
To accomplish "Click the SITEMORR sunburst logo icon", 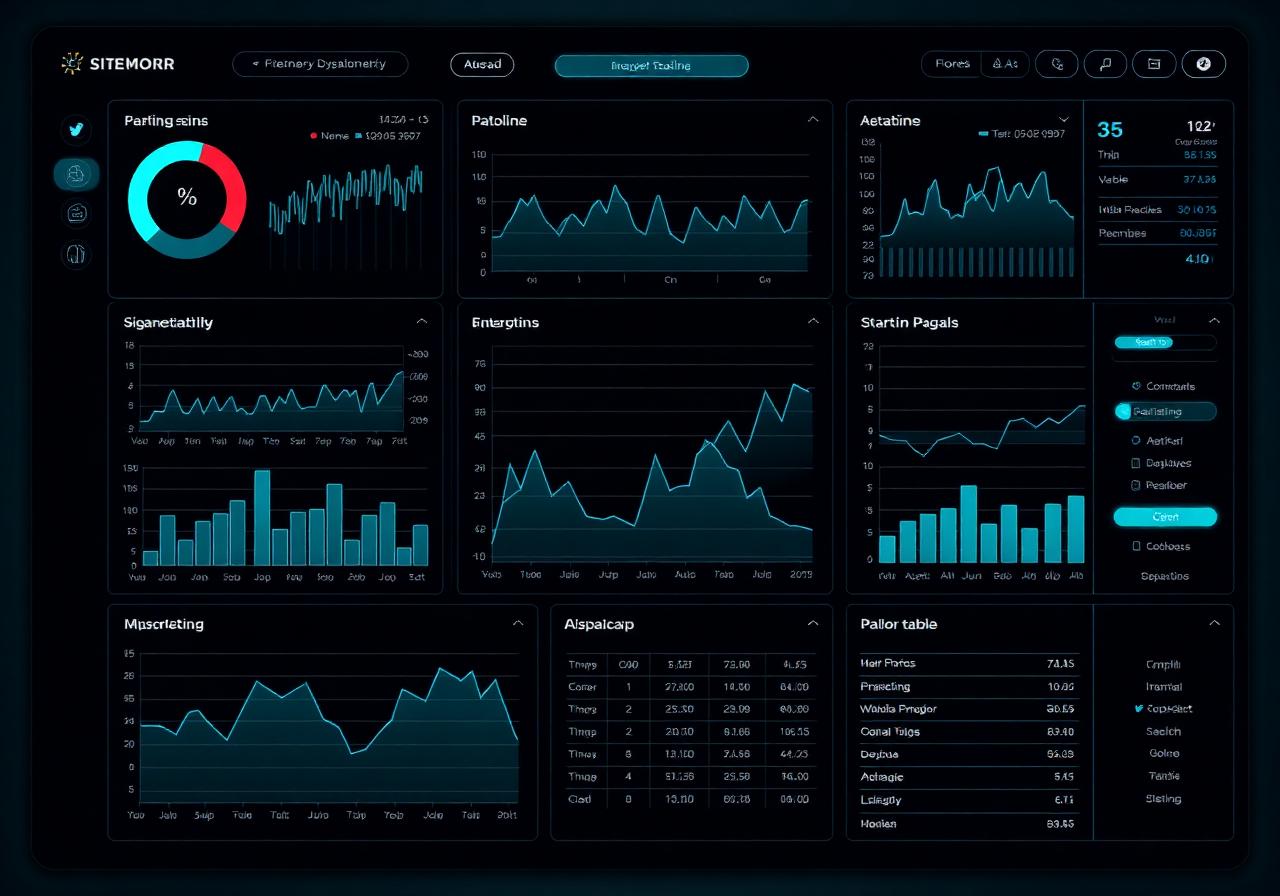I will pos(71,63).
